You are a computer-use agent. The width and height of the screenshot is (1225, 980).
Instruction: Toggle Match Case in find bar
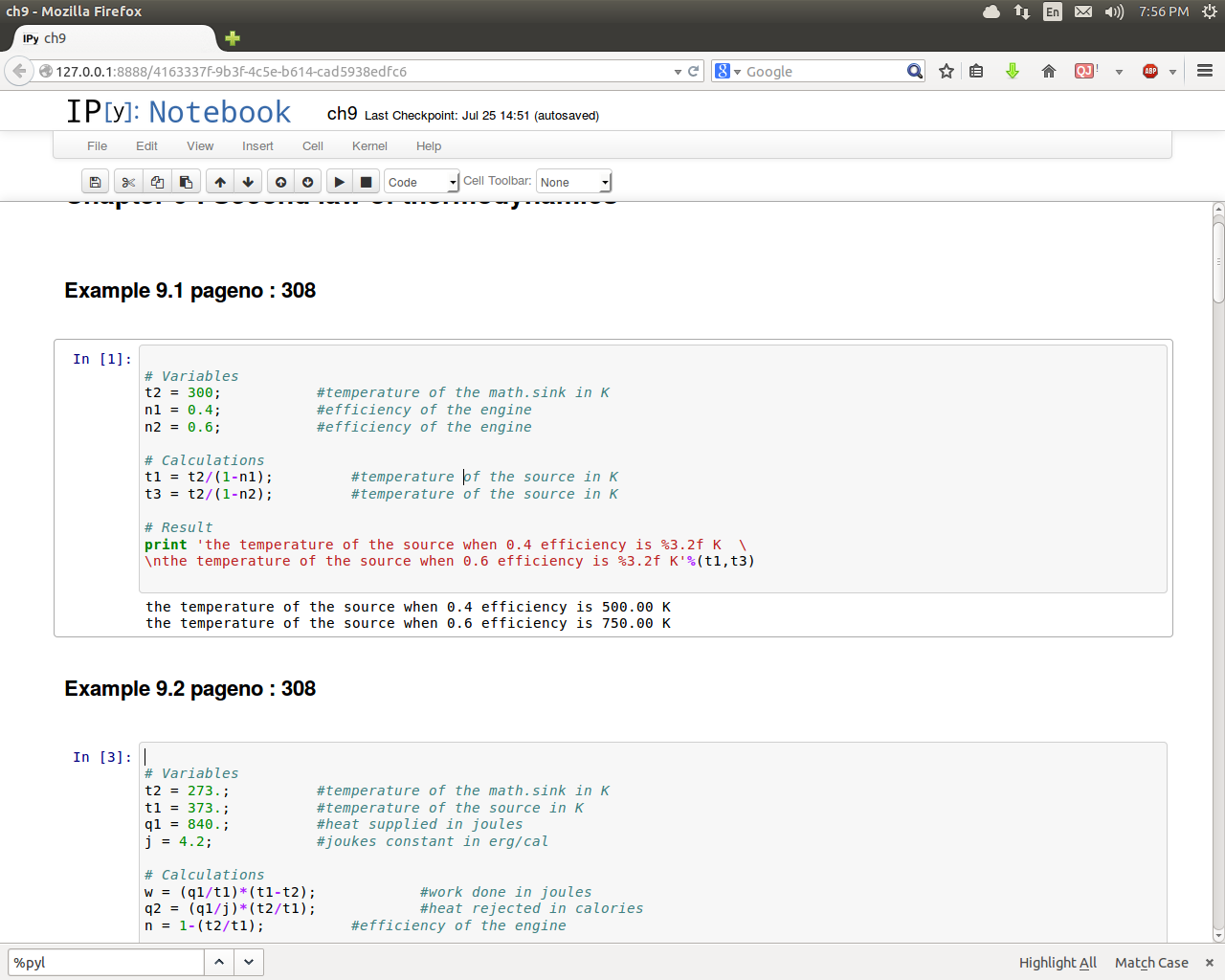1151,963
